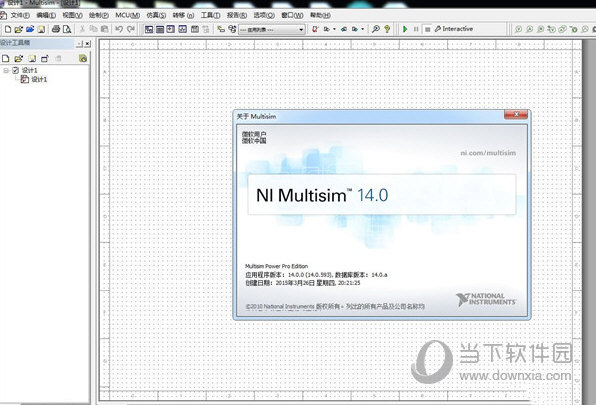596x405 pixels.
Task: Expand the Transfer to Ultiboard arrow
Action: 334,29
